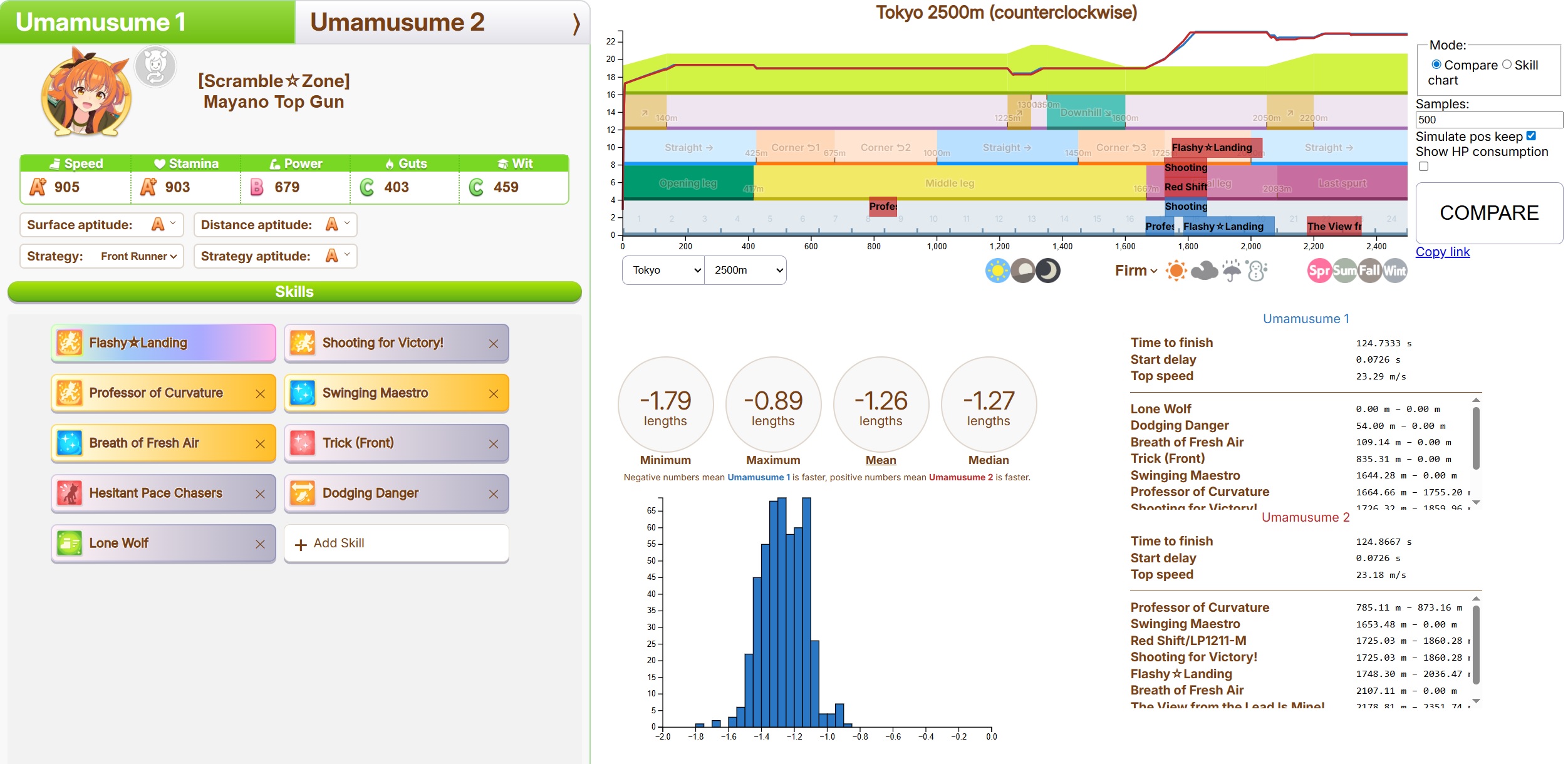Open the Firm ground condition dropdown
The image size is (1568, 764).
pos(1136,271)
